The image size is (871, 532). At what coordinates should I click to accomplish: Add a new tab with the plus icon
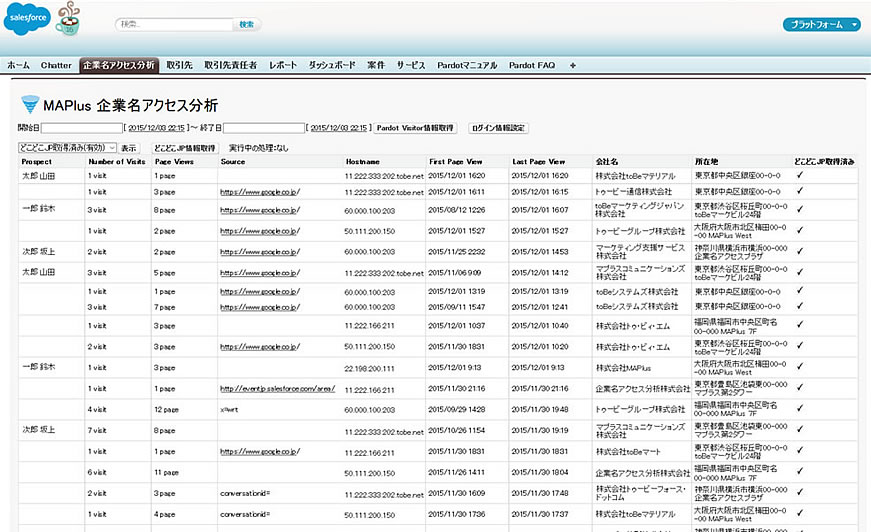click(x=573, y=66)
